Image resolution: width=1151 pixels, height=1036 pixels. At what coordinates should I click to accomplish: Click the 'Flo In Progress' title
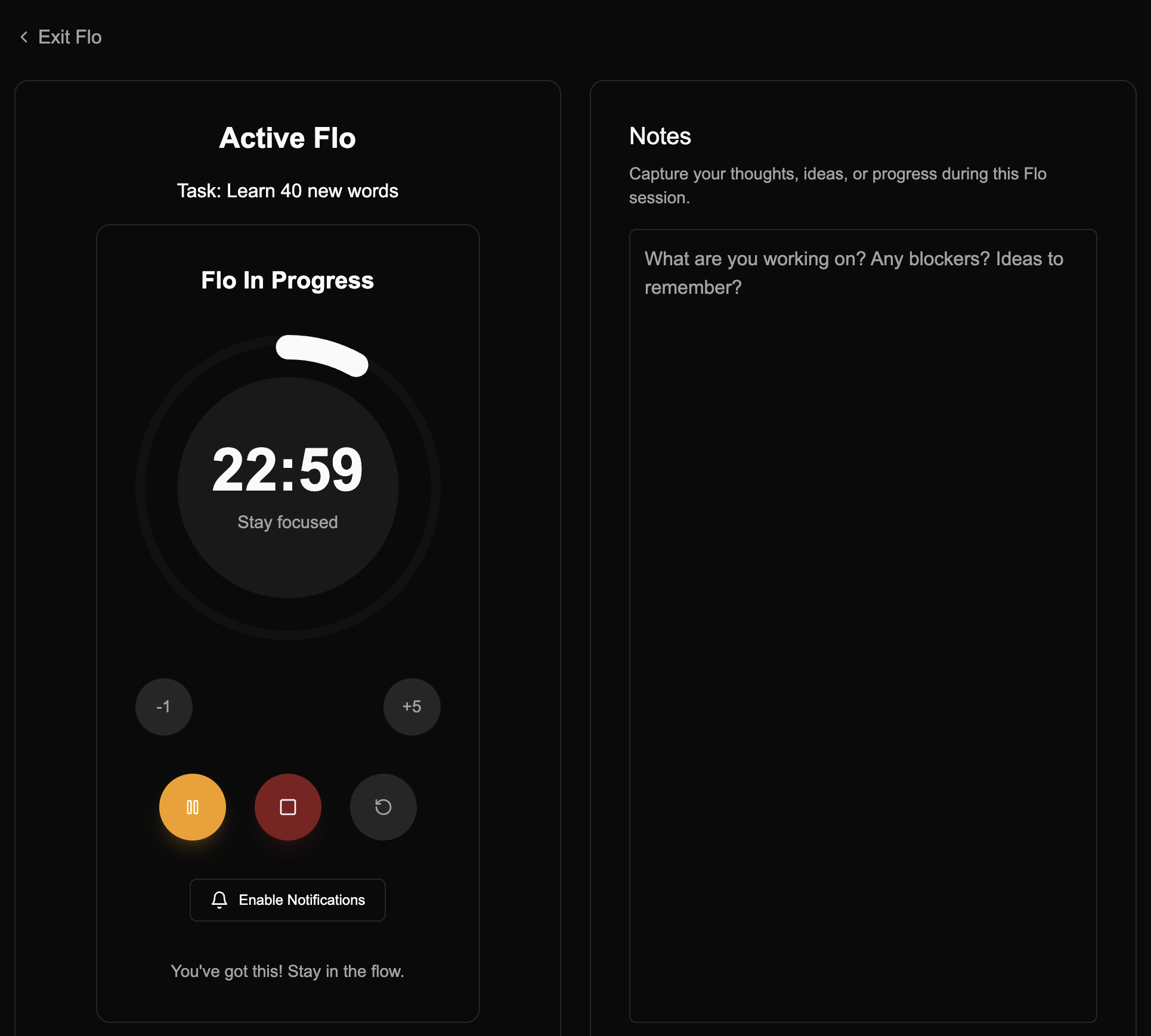[x=287, y=280]
